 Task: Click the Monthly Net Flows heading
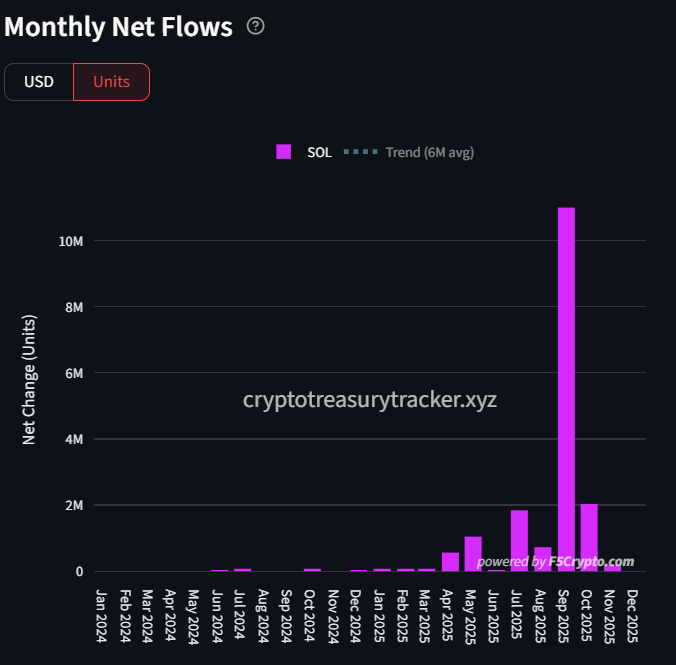118,27
